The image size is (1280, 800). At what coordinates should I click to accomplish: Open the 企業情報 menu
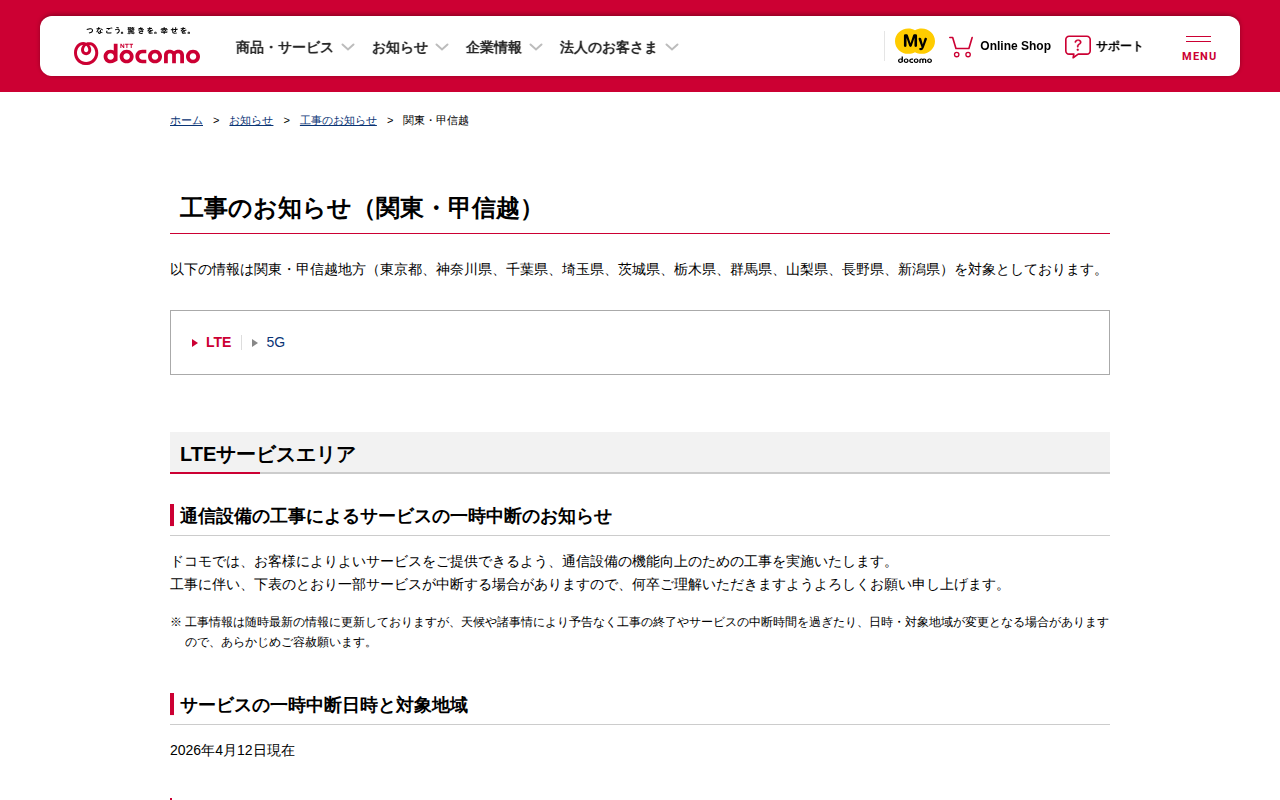pyautogui.click(x=494, y=47)
